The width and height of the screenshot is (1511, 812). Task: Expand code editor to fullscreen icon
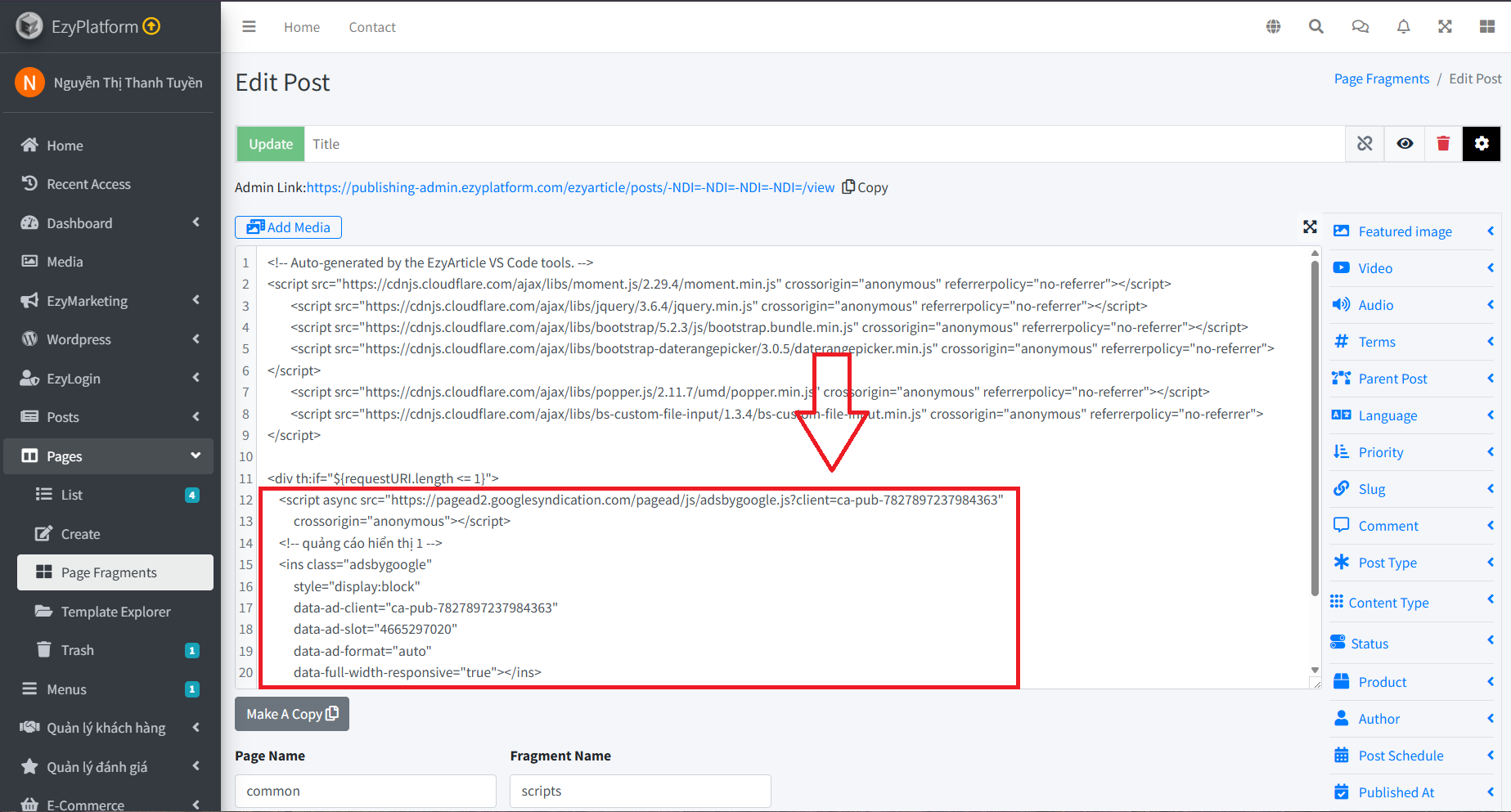pyautogui.click(x=1310, y=227)
